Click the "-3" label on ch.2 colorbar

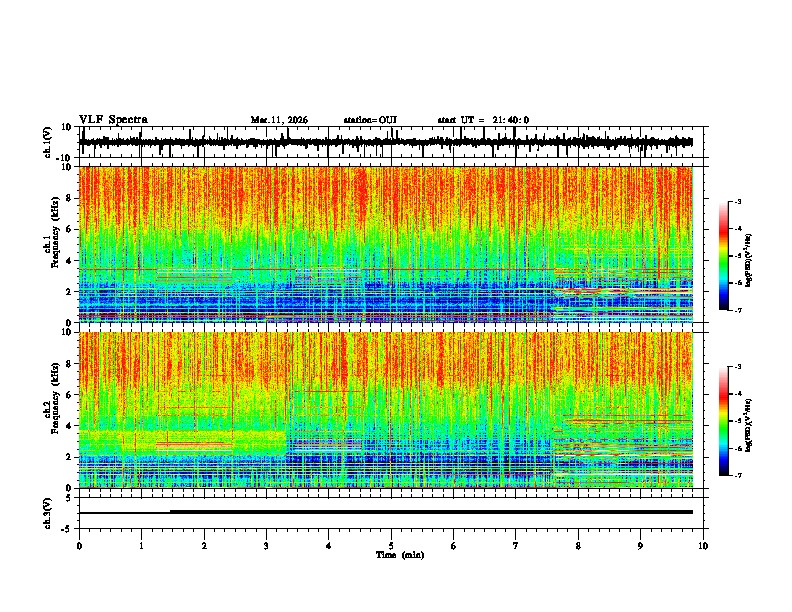(738, 367)
